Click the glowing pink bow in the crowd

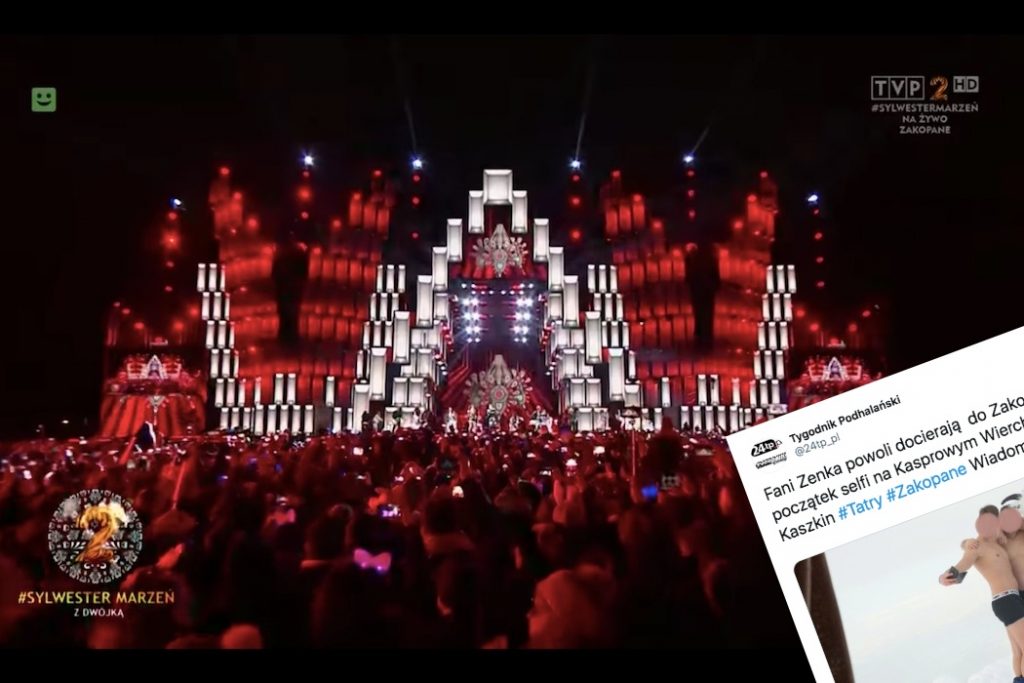pyautogui.click(x=373, y=560)
